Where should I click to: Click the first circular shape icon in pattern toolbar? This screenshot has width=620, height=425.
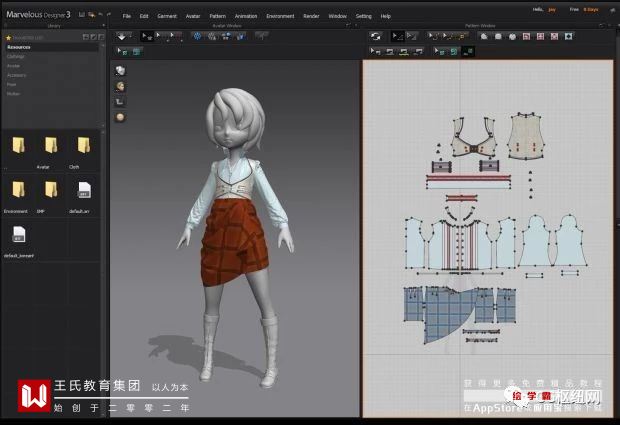[x=484, y=36]
